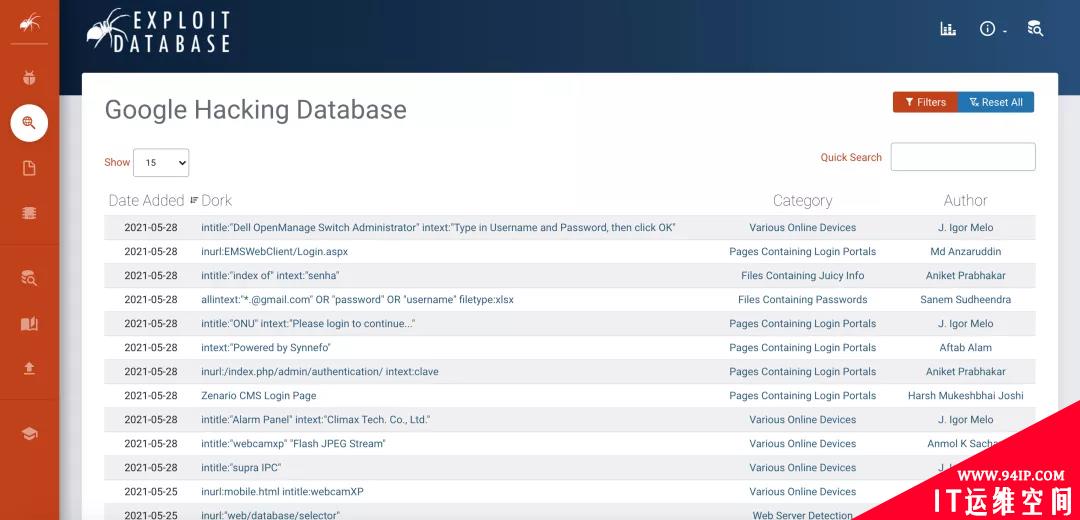The width and height of the screenshot is (1080, 520).
Task: Open the Exploits bug icon in sidebar
Action: coord(29,78)
